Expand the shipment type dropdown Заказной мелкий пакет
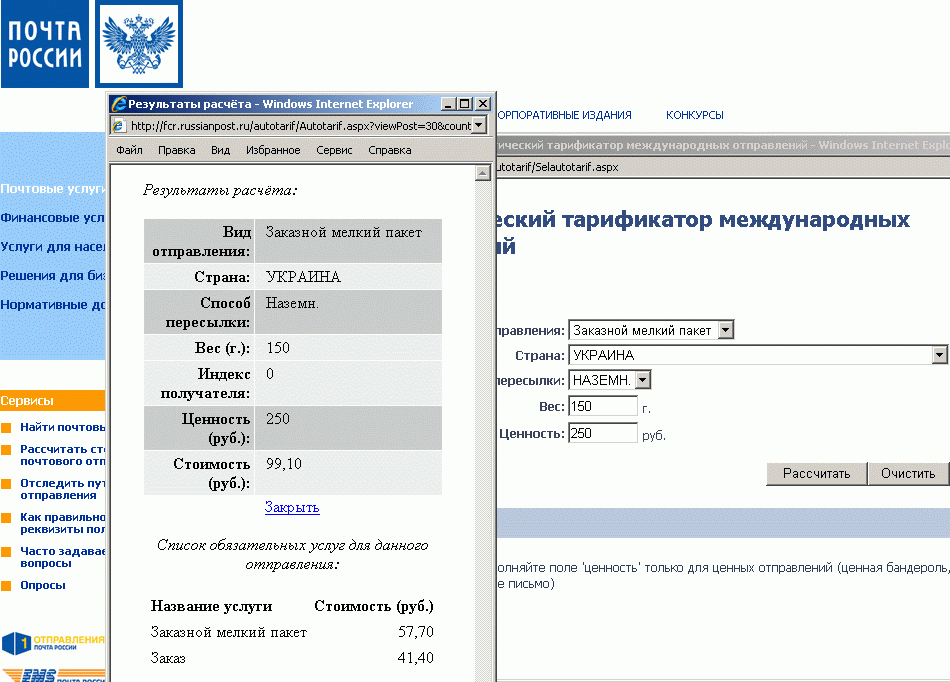 pos(726,330)
